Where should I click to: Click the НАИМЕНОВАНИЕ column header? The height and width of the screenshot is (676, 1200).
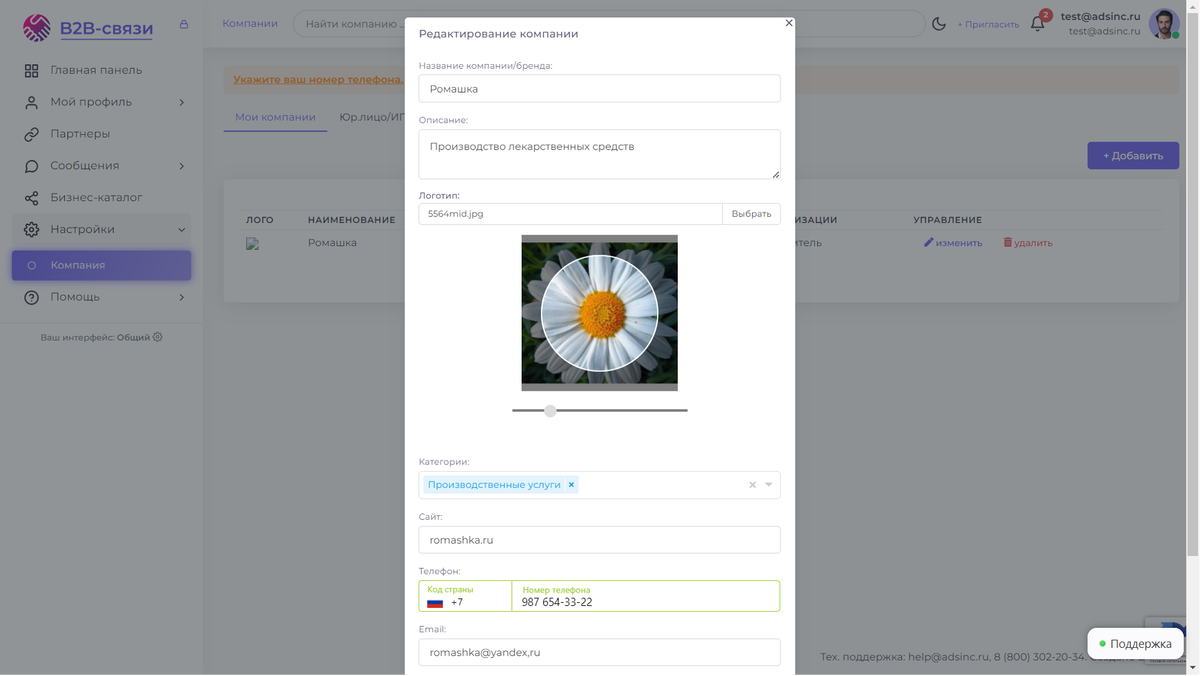point(351,220)
